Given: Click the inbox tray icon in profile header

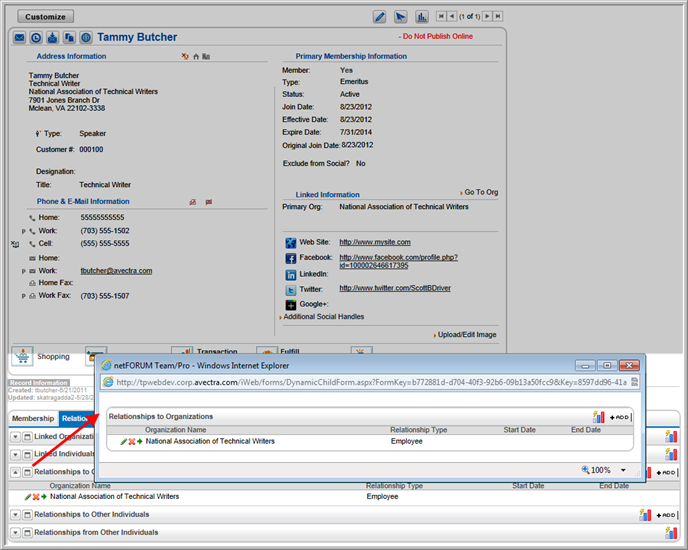Looking at the screenshot, I should point(53,38).
